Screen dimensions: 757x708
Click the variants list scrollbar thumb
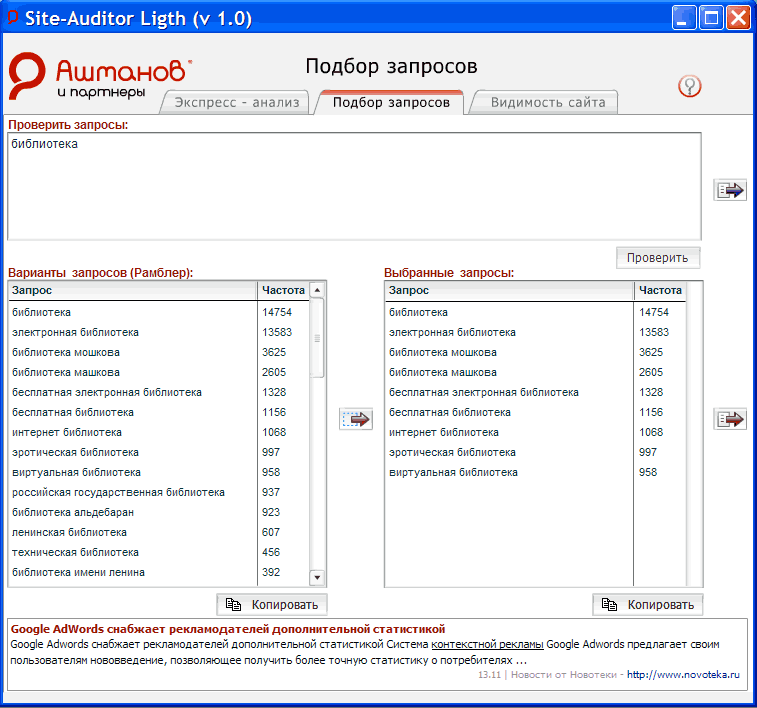click(317, 338)
